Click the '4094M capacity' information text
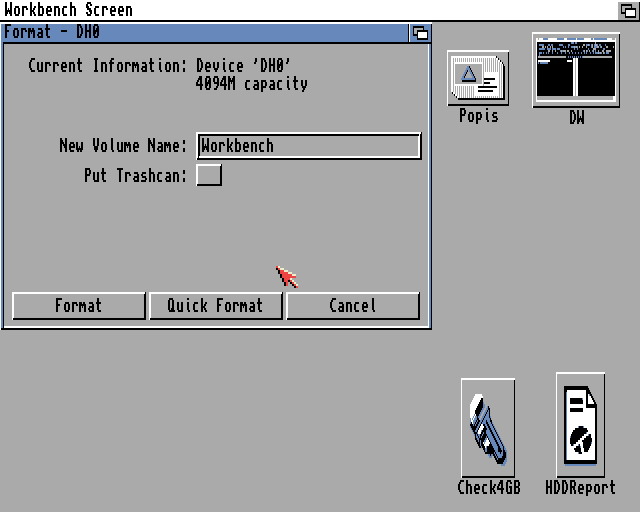Image resolution: width=640 pixels, height=512 pixels. click(x=252, y=84)
